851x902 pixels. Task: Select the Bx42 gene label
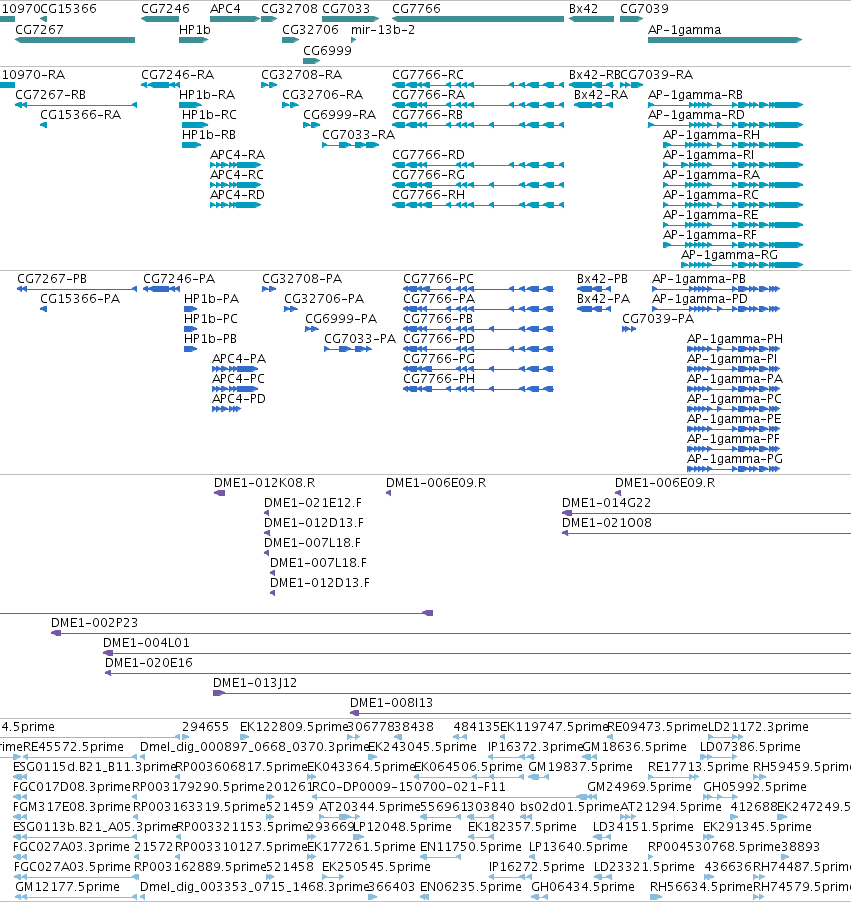click(x=583, y=9)
